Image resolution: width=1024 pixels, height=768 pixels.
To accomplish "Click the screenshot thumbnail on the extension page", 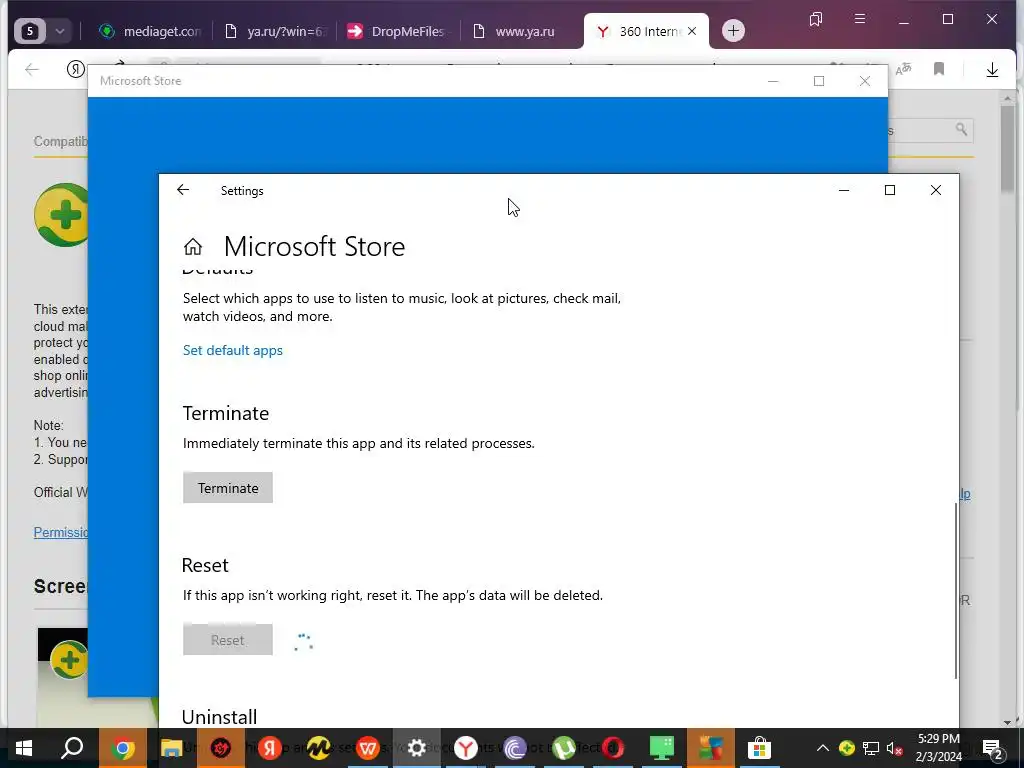I will tap(63, 676).
